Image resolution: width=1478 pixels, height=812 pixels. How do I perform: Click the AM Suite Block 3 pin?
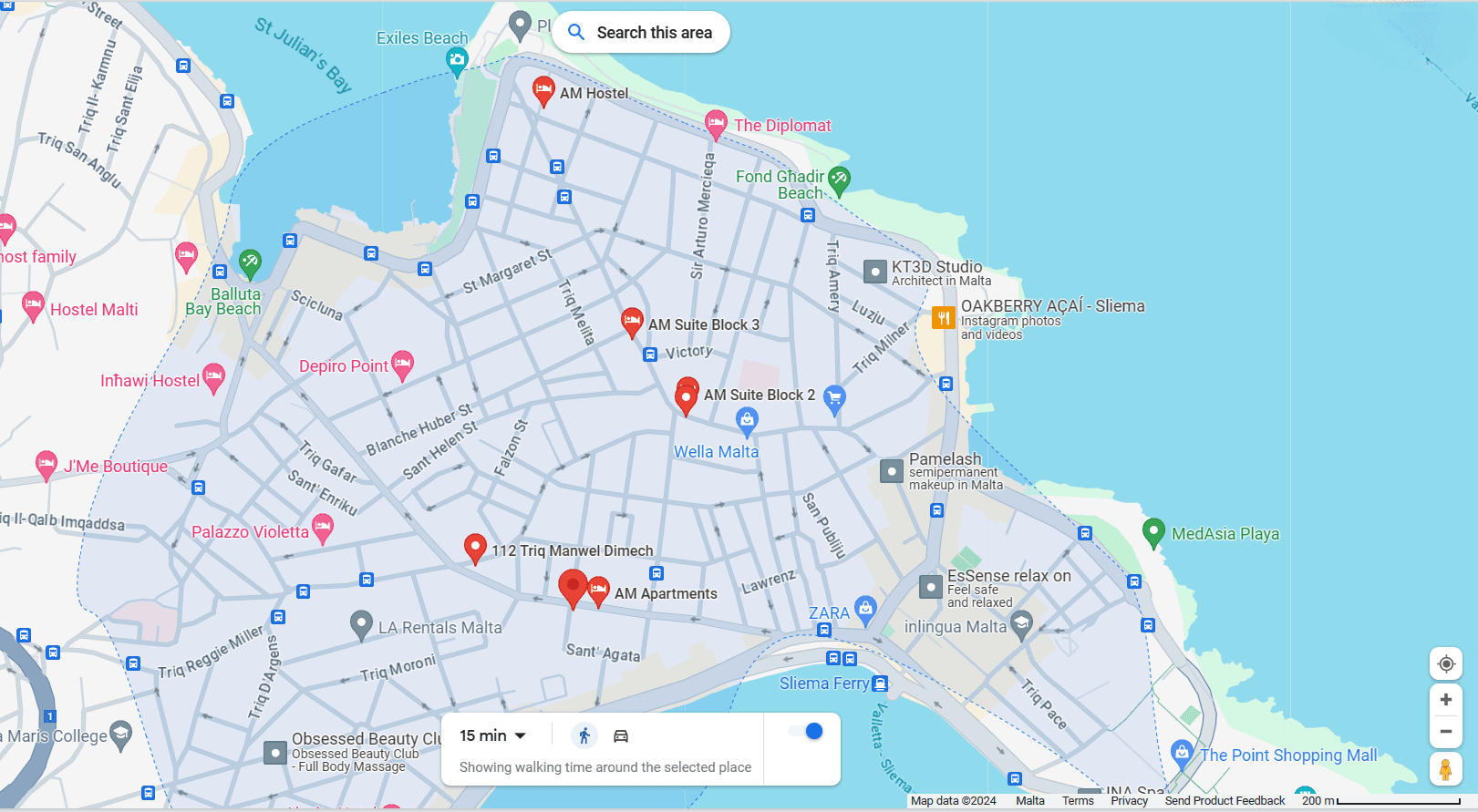(x=632, y=323)
